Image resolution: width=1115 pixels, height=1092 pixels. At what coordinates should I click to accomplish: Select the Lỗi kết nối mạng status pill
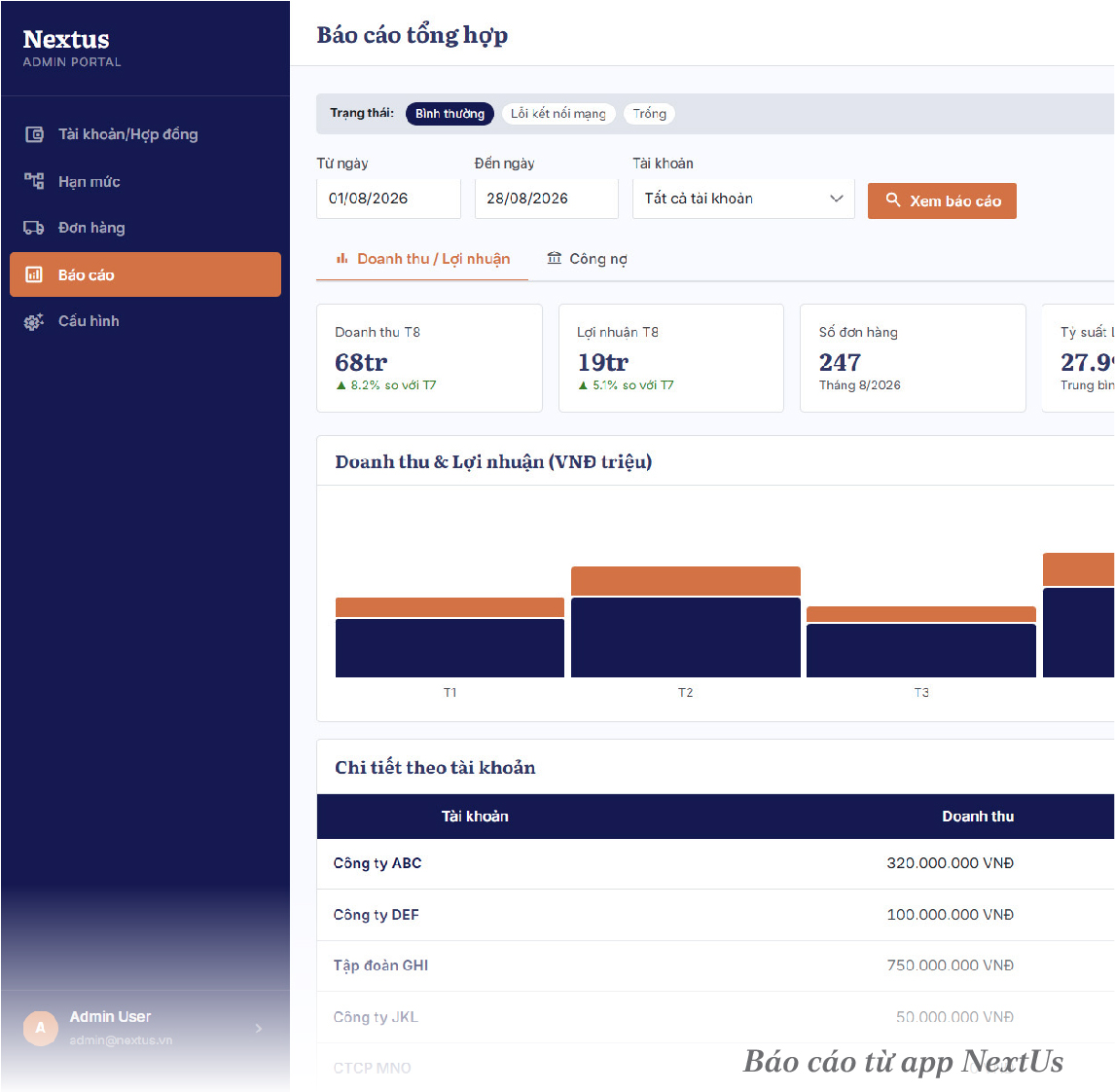[x=558, y=114]
